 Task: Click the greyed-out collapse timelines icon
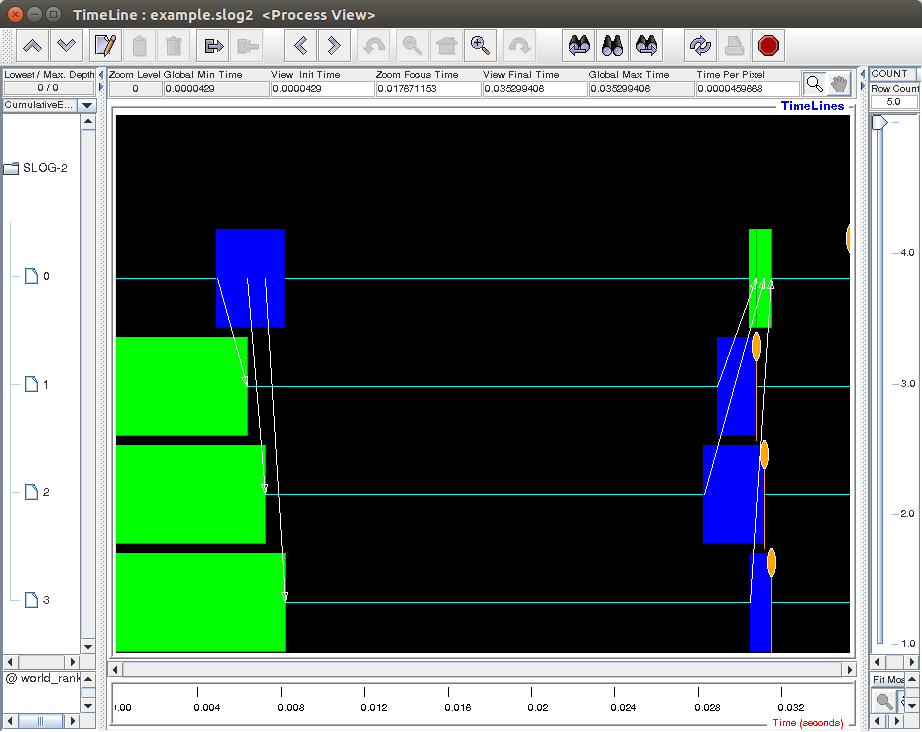click(x=248, y=46)
